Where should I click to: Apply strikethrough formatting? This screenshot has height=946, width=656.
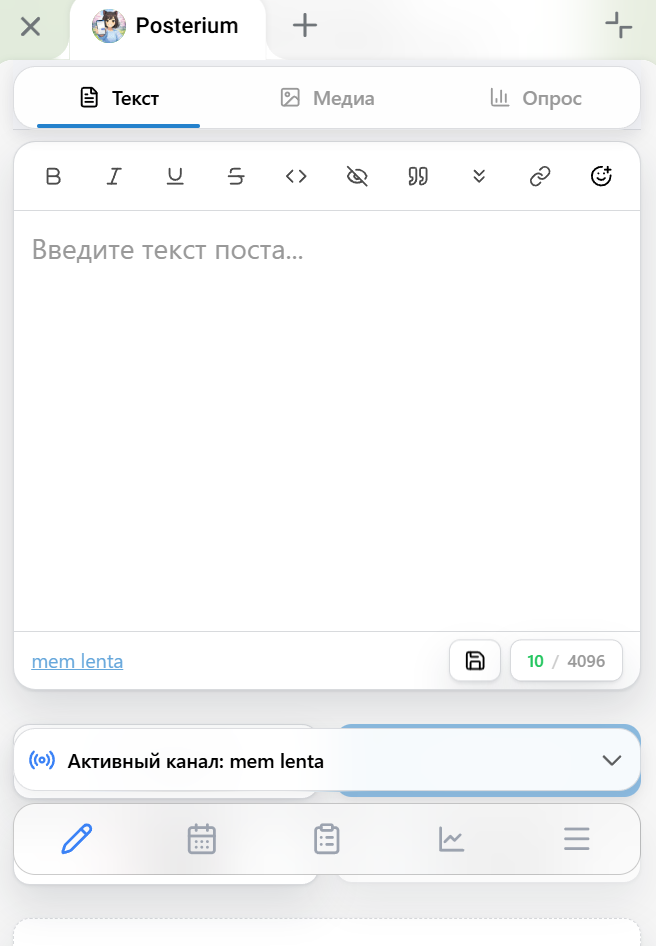236,176
